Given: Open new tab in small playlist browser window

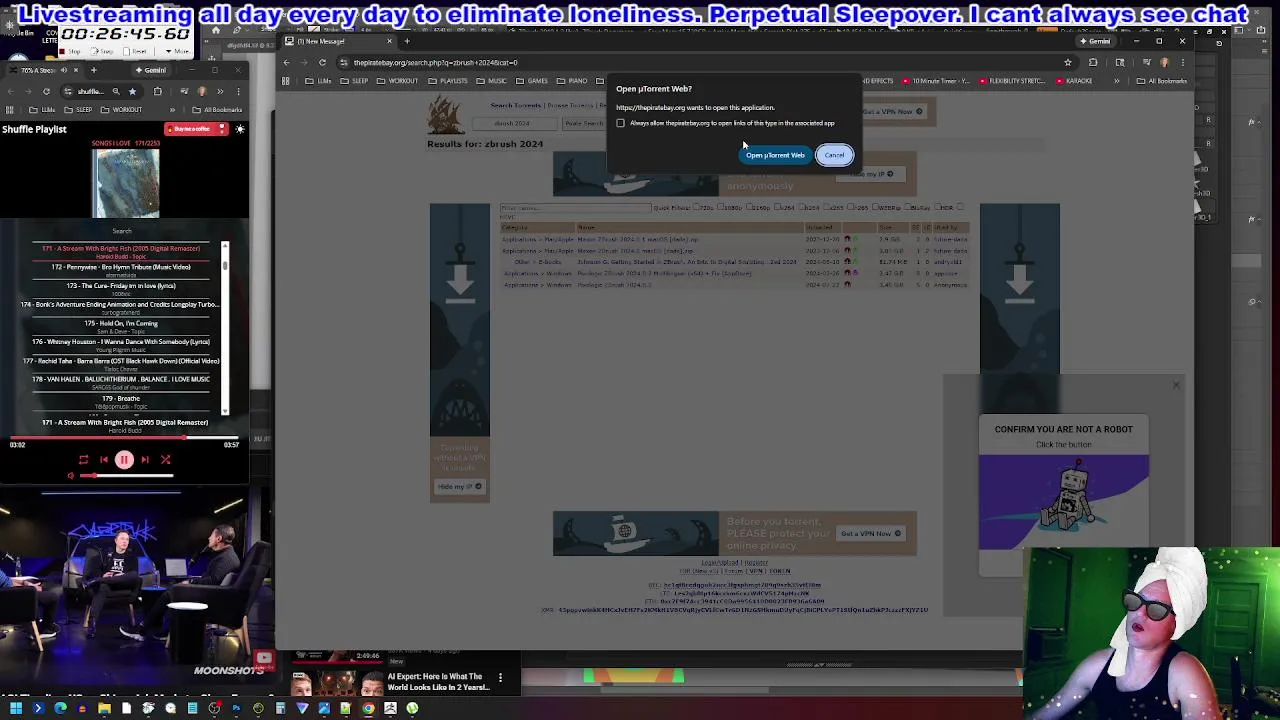Looking at the screenshot, I should 94,70.
